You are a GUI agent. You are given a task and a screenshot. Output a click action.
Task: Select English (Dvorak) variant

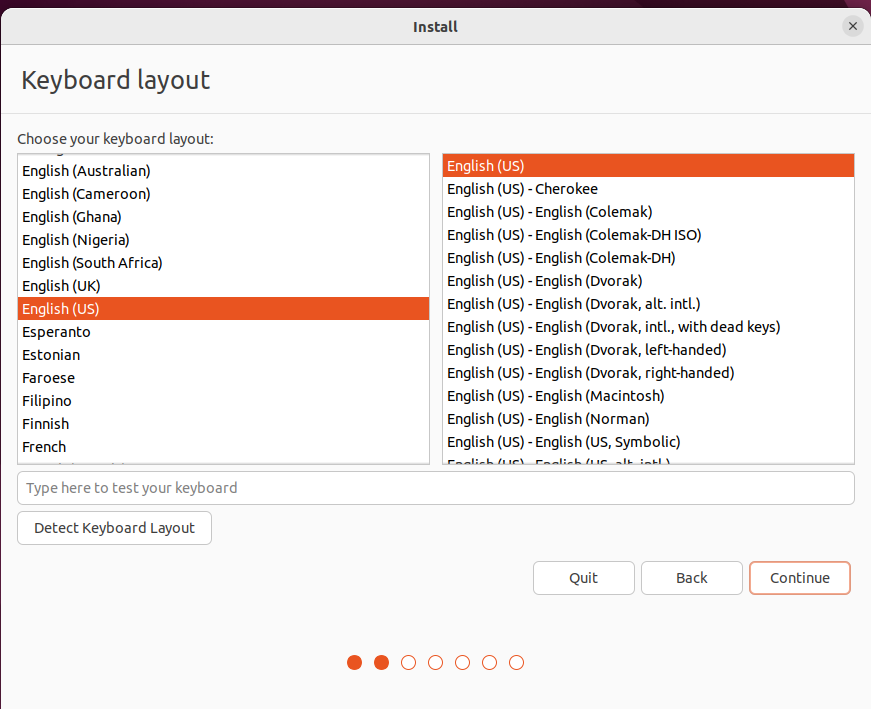point(544,281)
